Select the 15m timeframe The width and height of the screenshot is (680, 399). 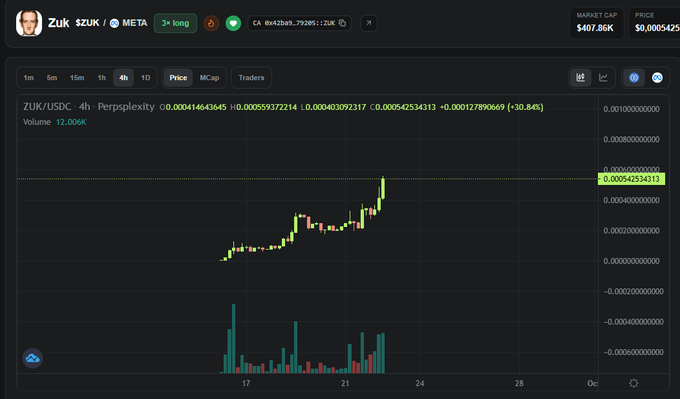point(77,78)
